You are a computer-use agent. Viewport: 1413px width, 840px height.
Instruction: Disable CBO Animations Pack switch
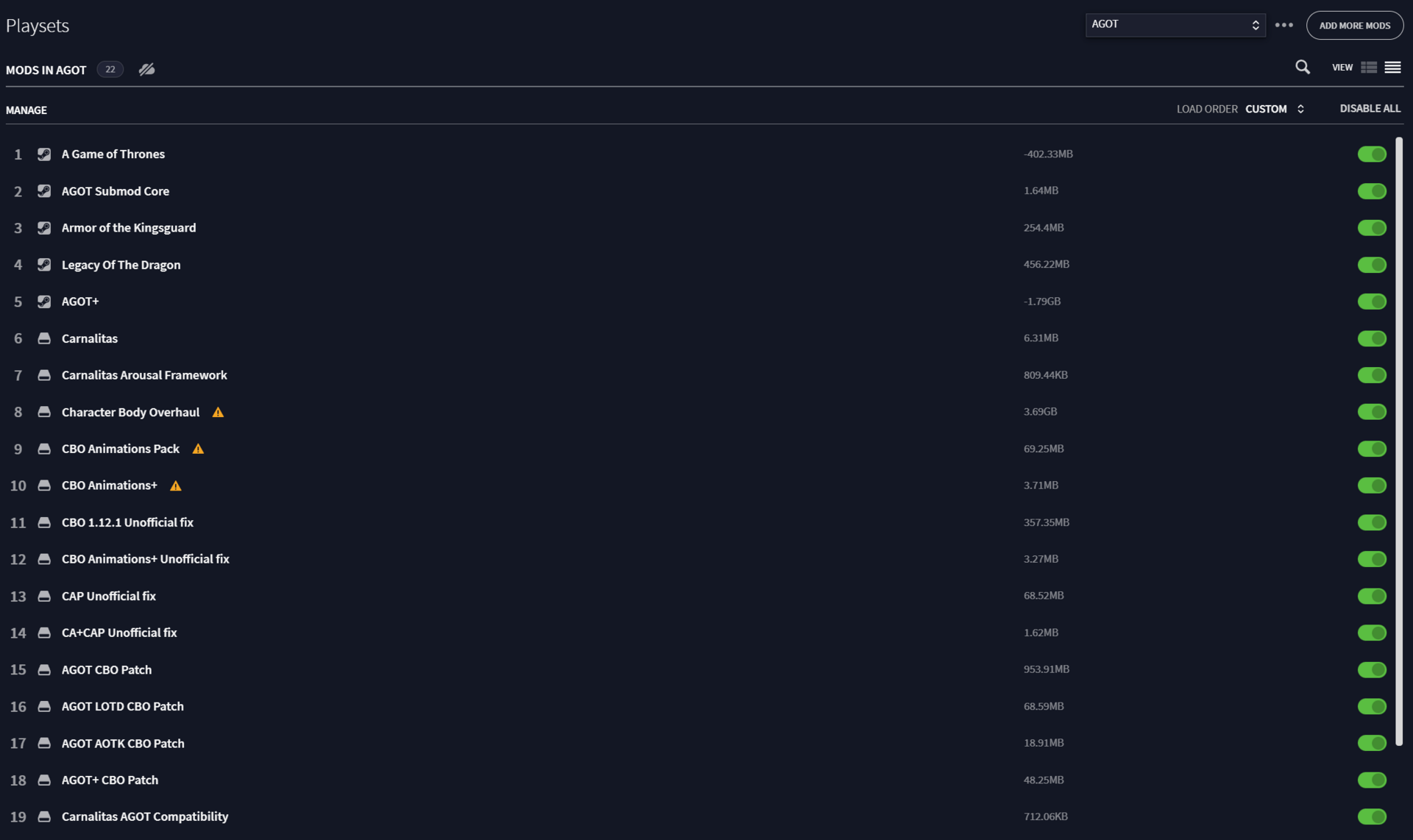(1372, 449)
